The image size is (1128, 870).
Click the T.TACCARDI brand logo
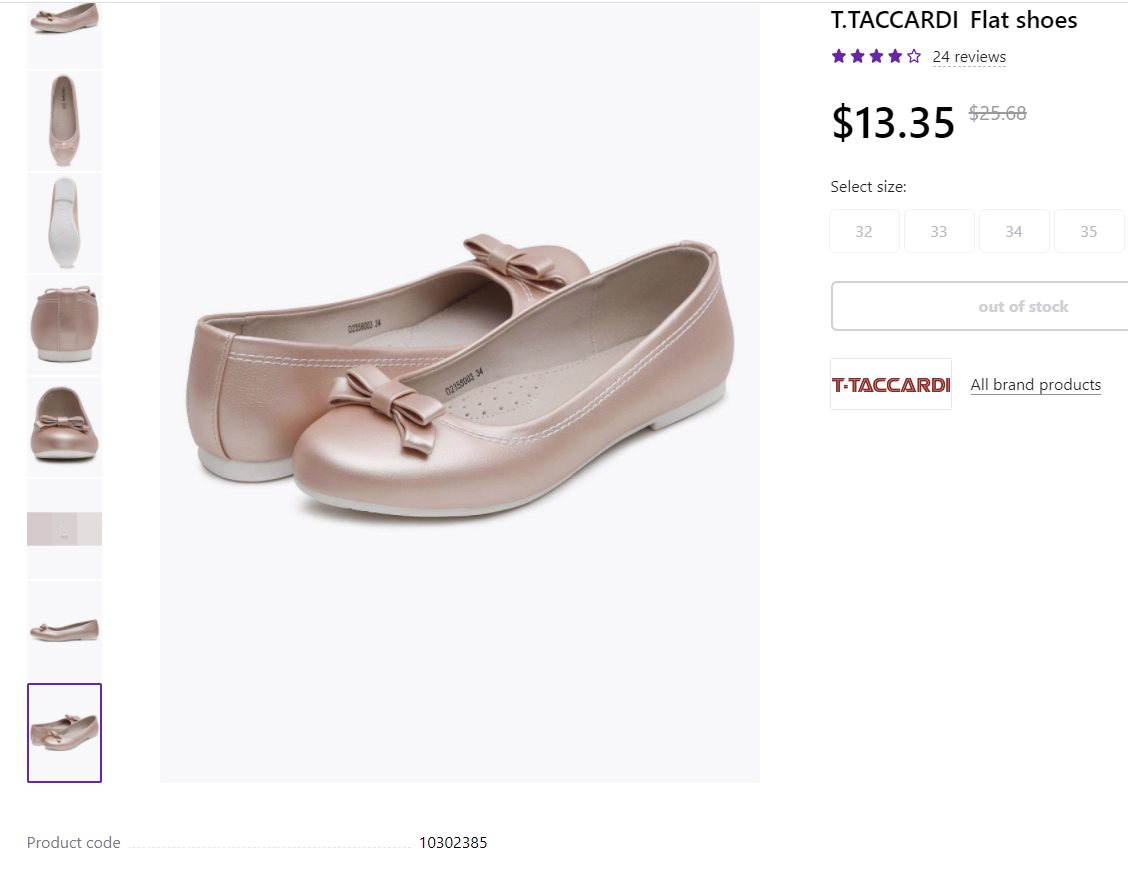coord(890,385)
